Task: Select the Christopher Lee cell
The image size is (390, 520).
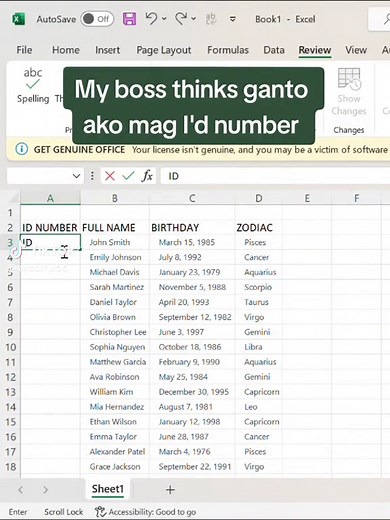Action: (x=115, y=332)
